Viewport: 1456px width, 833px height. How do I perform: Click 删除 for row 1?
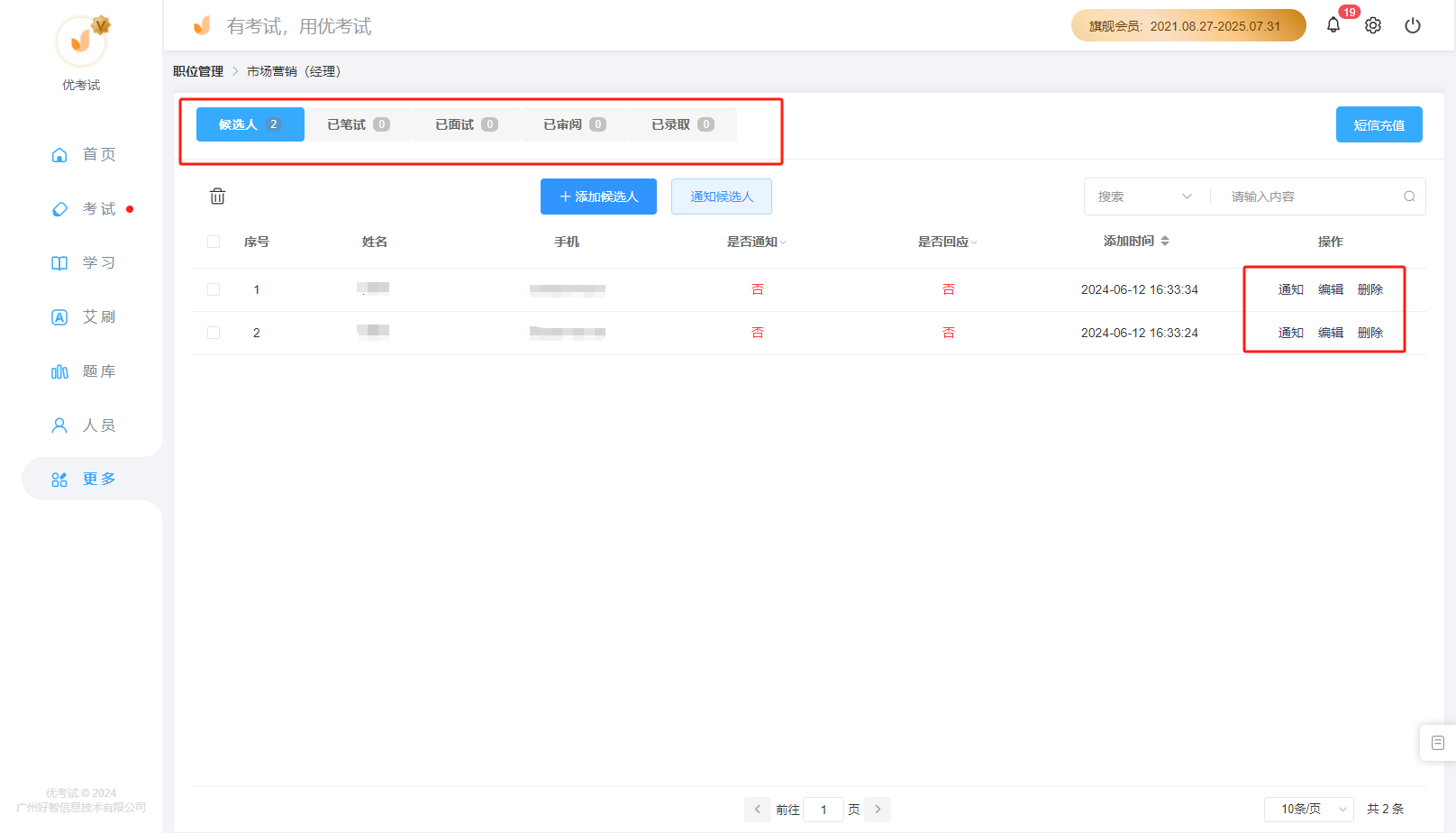coord(1370,289)
